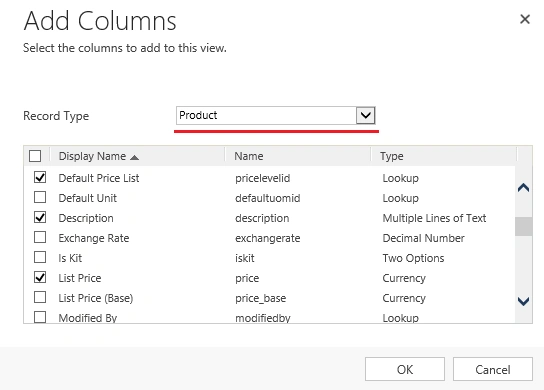Viewport: 544px width, 390px height.
Task: Uncheck the Description column checkbox
Action: tap(40, 218)
